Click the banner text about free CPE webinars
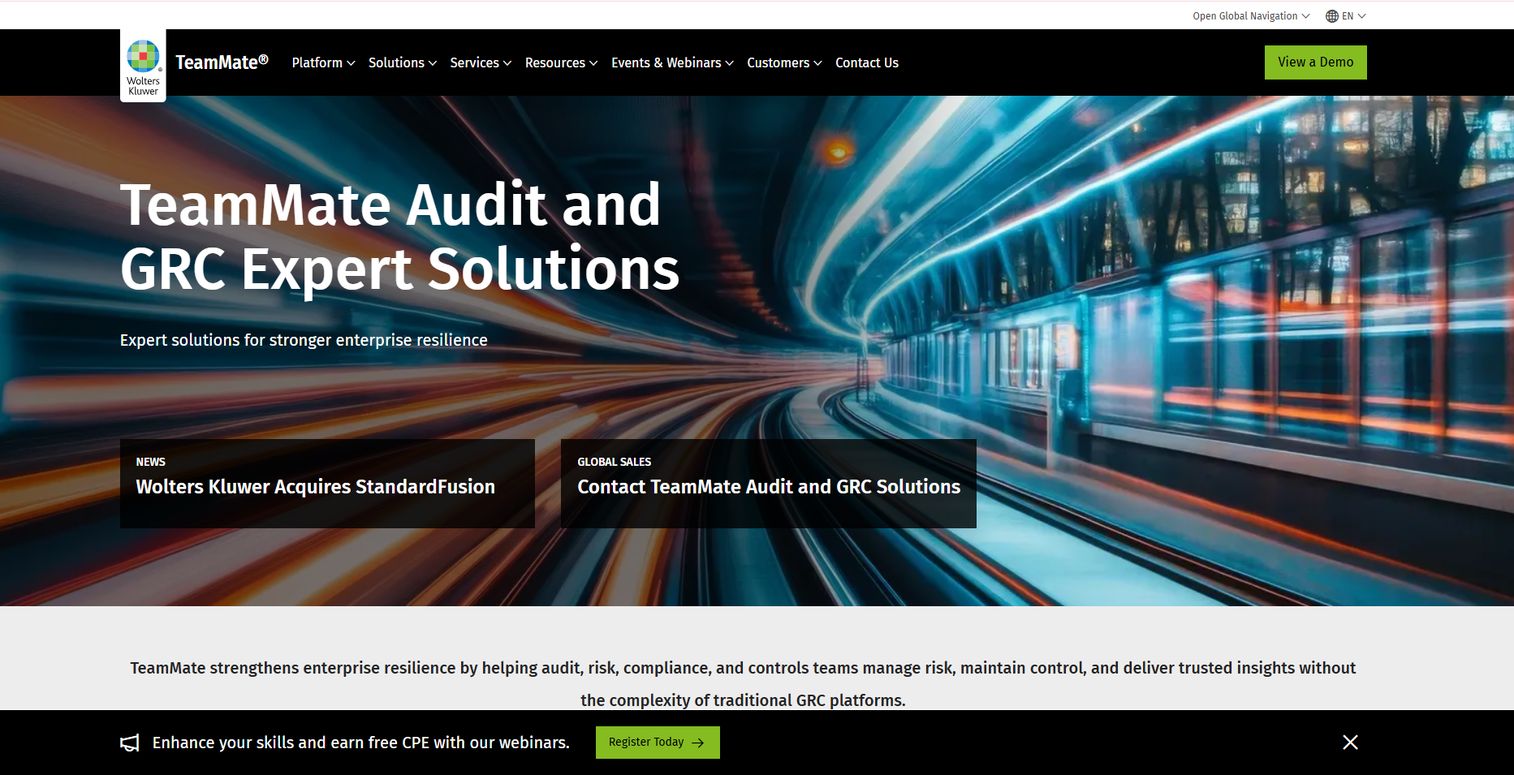 361,743
